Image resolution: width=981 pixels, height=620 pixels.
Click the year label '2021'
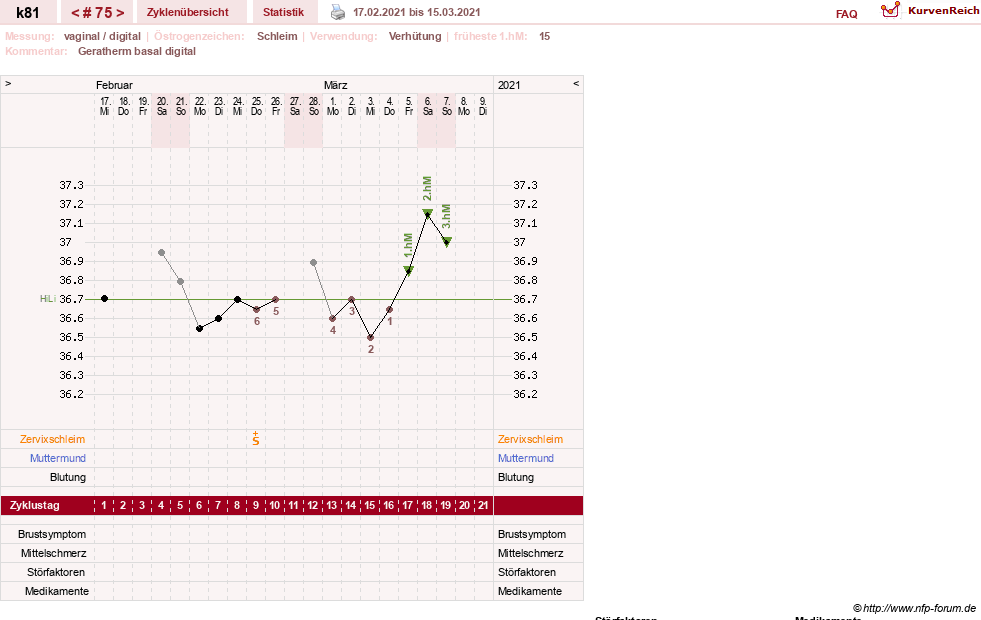[509, 85]
